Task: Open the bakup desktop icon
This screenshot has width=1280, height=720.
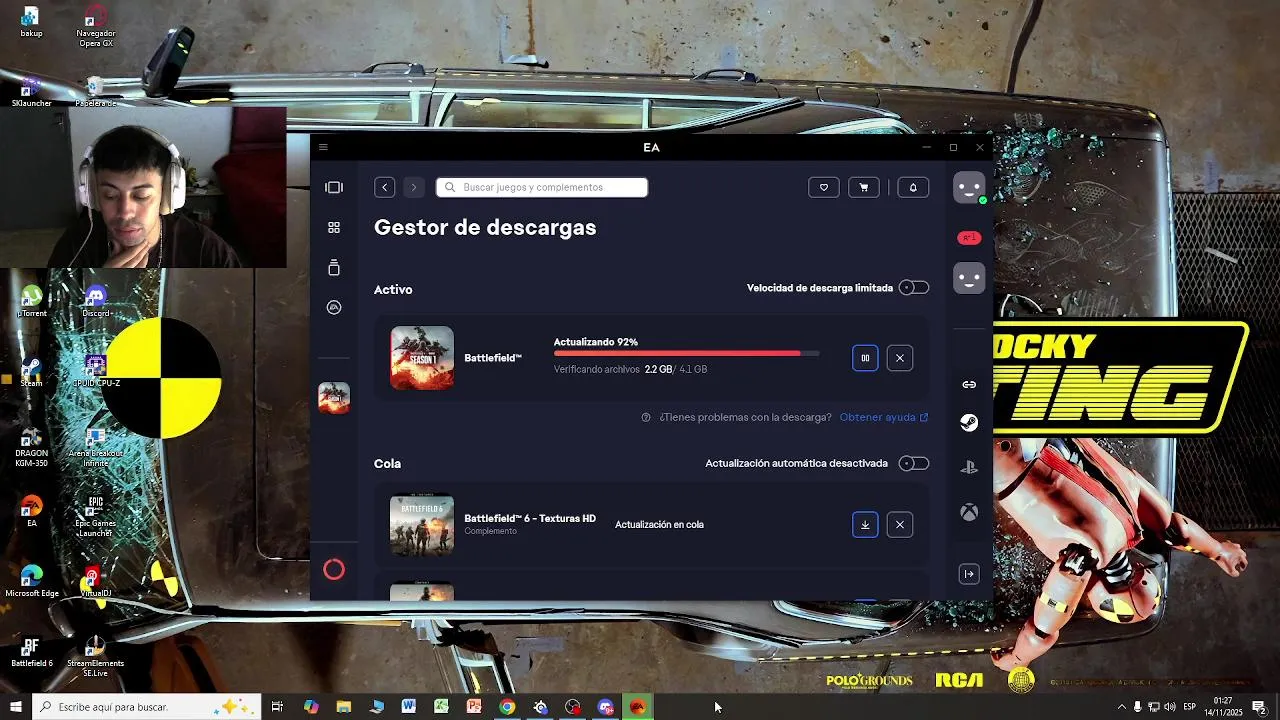Action: (x=31, y=22)
